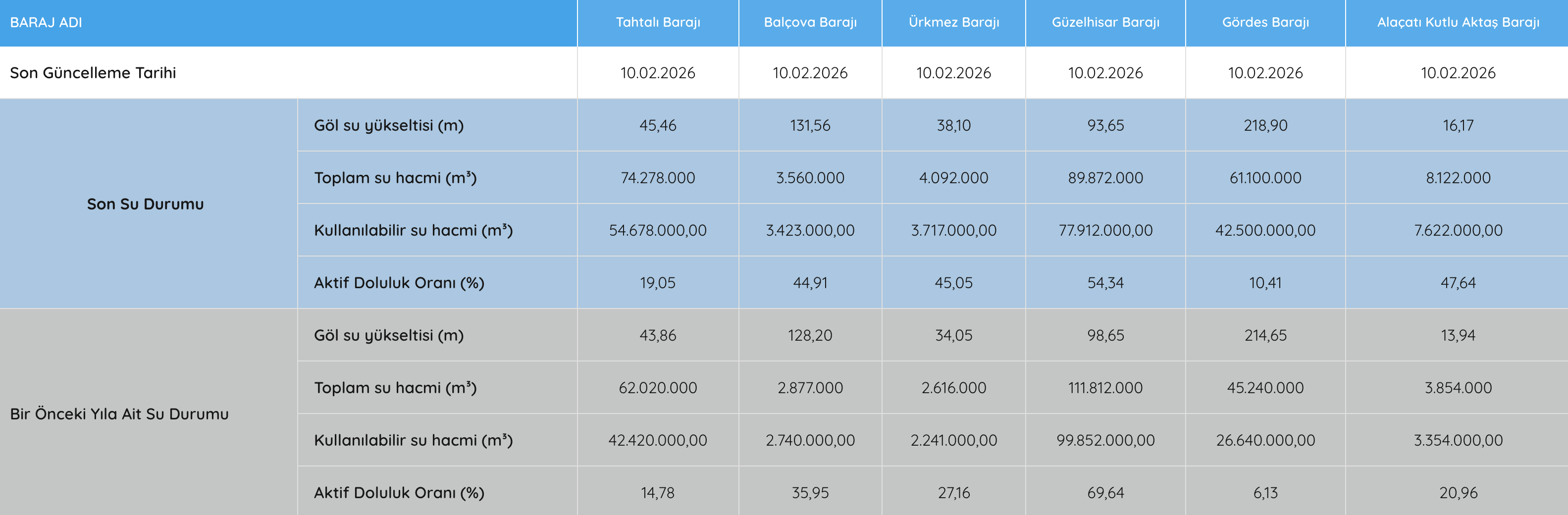This screenshot has width=1568, height=515.
Task: Click Alaçatı current fill rate 47,64
Action: pos(1458,283)
